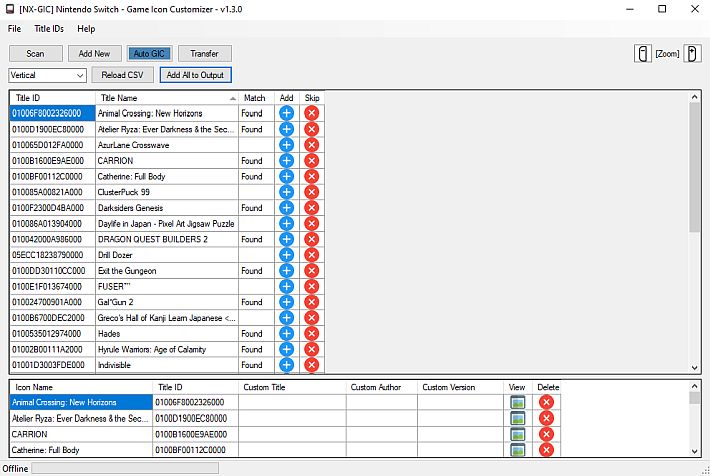Click the Icon Name column header
The height and width of the screenshot is (476, 710).
click(82, 387)
